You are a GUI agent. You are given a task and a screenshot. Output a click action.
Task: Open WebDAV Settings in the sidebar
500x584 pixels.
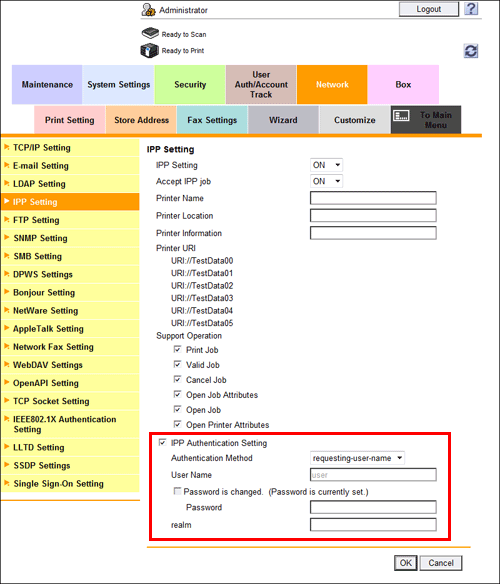[x=70, y=365]
